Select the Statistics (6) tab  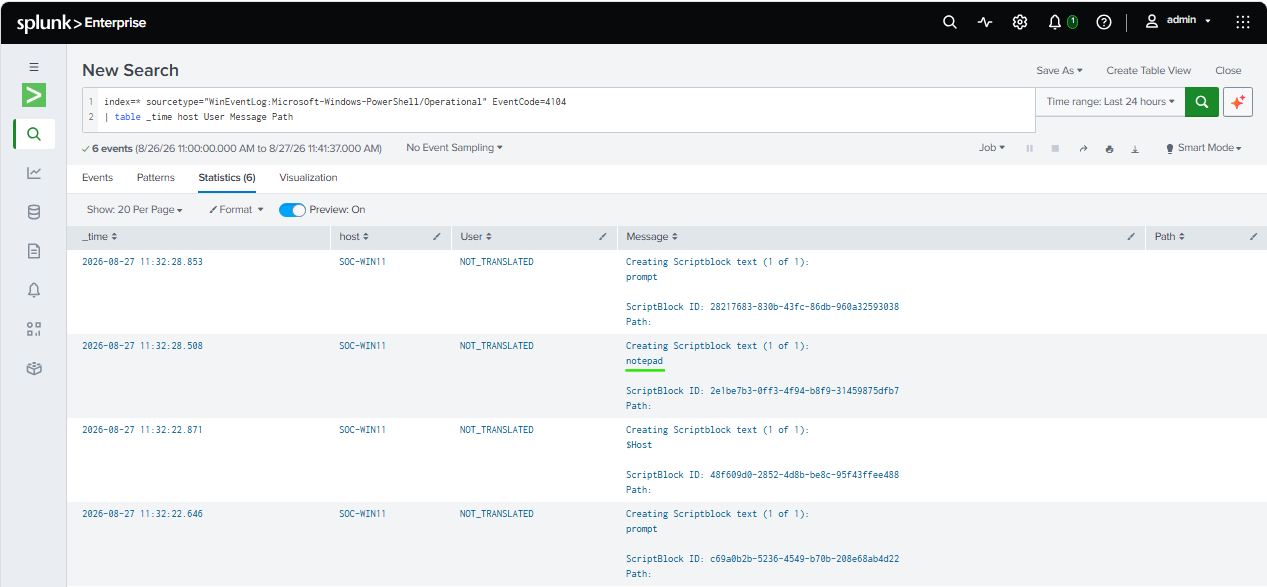[x=227, y=178]
